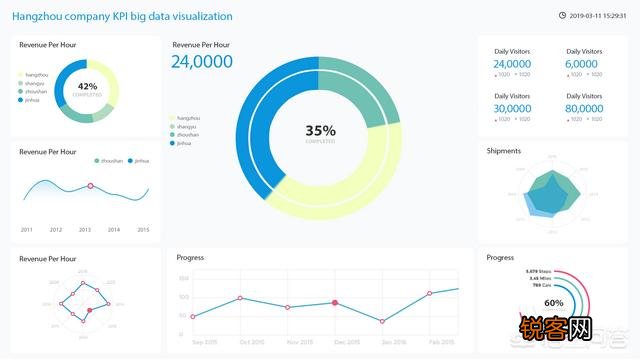Open the Daily Visitors 24,0000 value

(512, 64)
